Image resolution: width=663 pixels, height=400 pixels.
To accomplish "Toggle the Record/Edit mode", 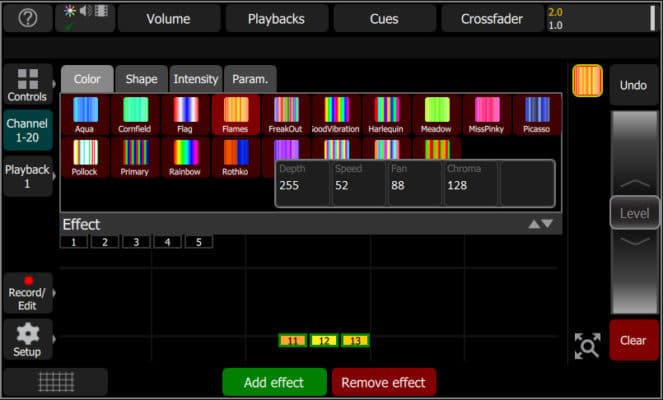I will tap(27, 293).
